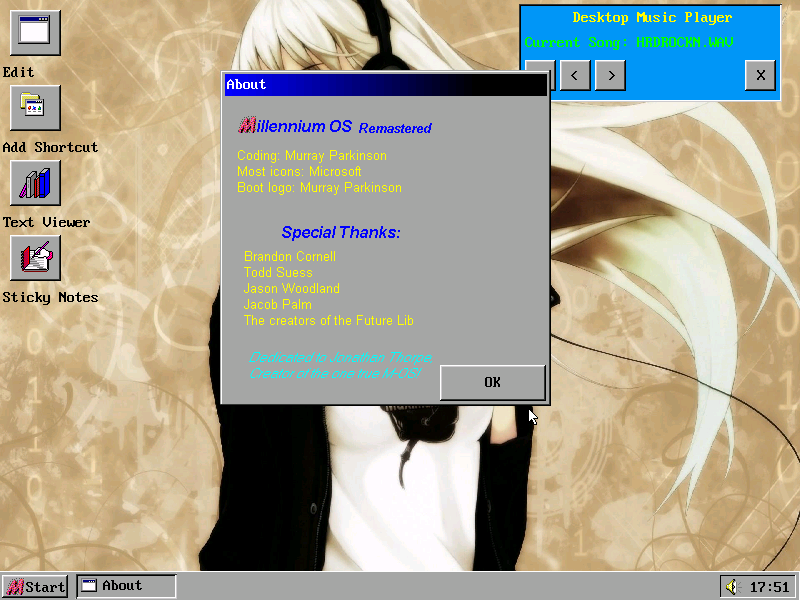Click the 'Sticky Notes' label text
Screen dimensions: 800x600
(x=50, y=297)
